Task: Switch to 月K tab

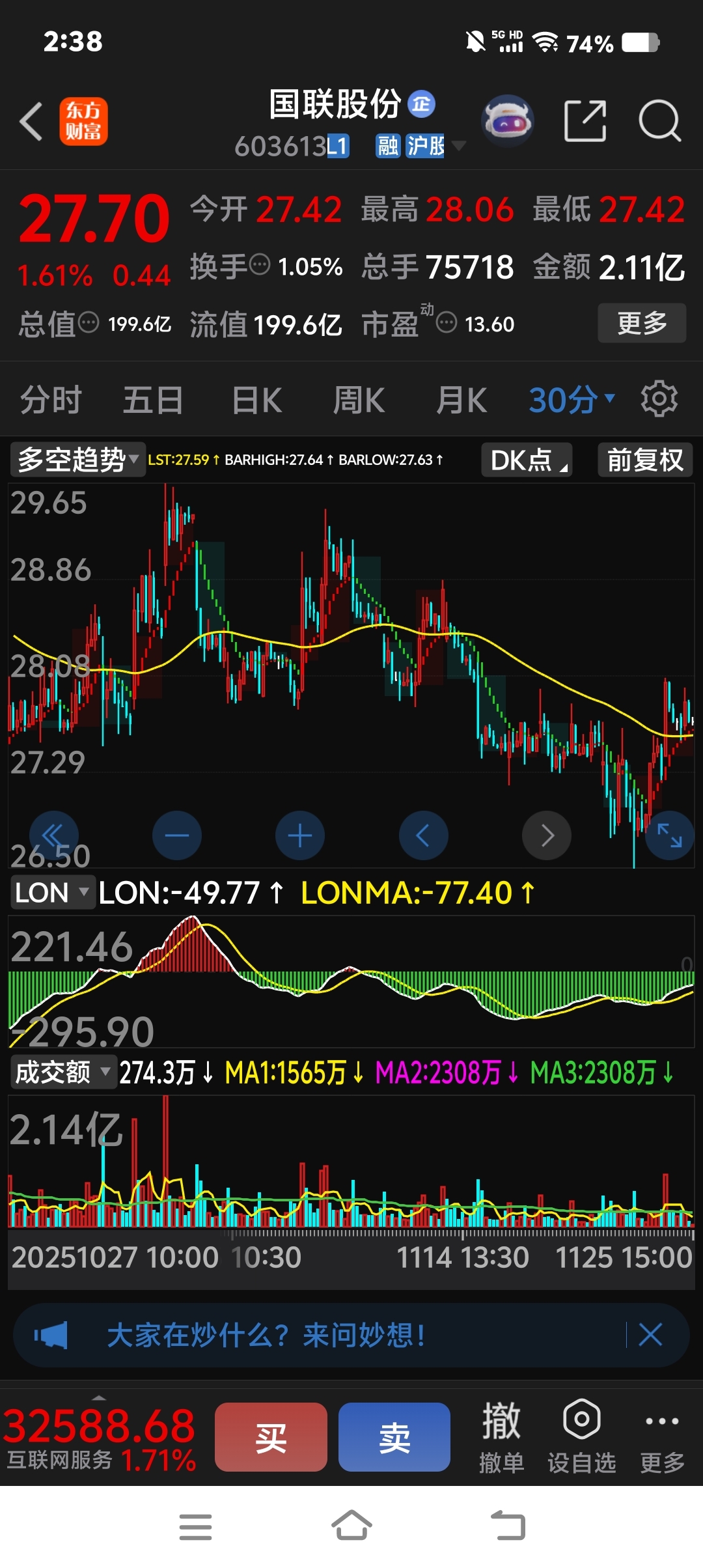Action: 462,399
